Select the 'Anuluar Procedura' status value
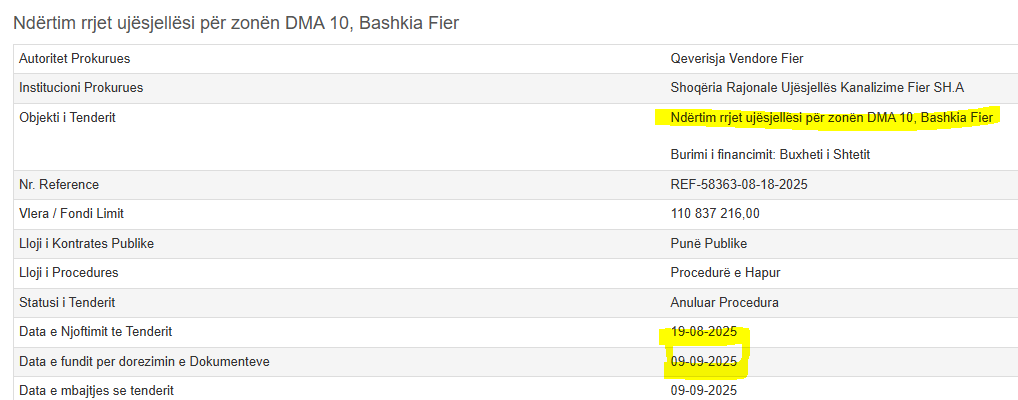Viewport: 1018px width, 400px height. (x=724, y=302)
